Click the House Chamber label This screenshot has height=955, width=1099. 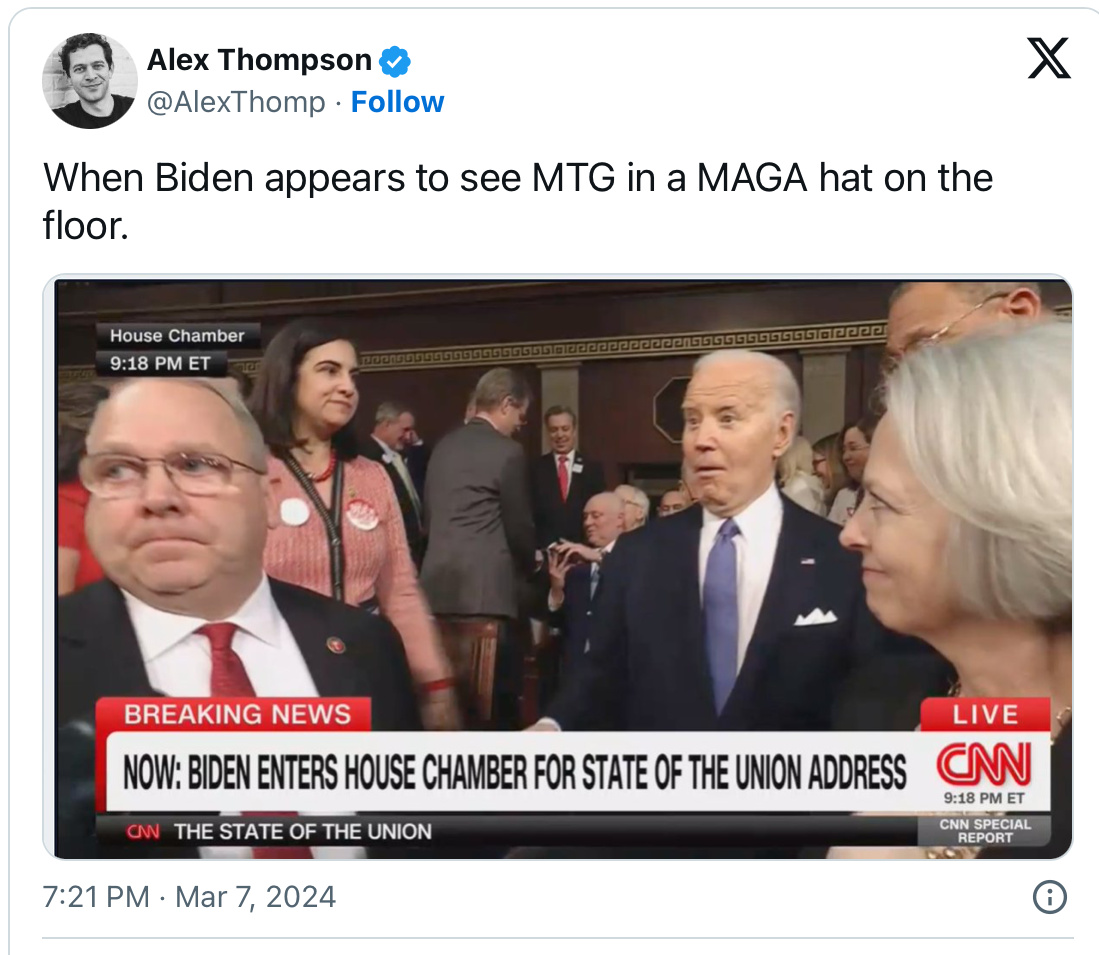point(177,336)
